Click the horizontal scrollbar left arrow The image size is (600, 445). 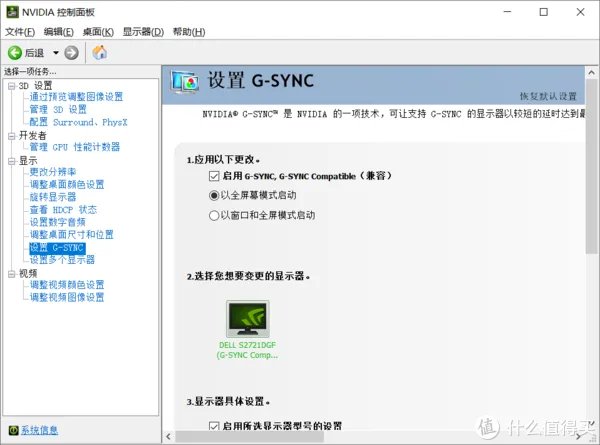[x=168, y=437]
